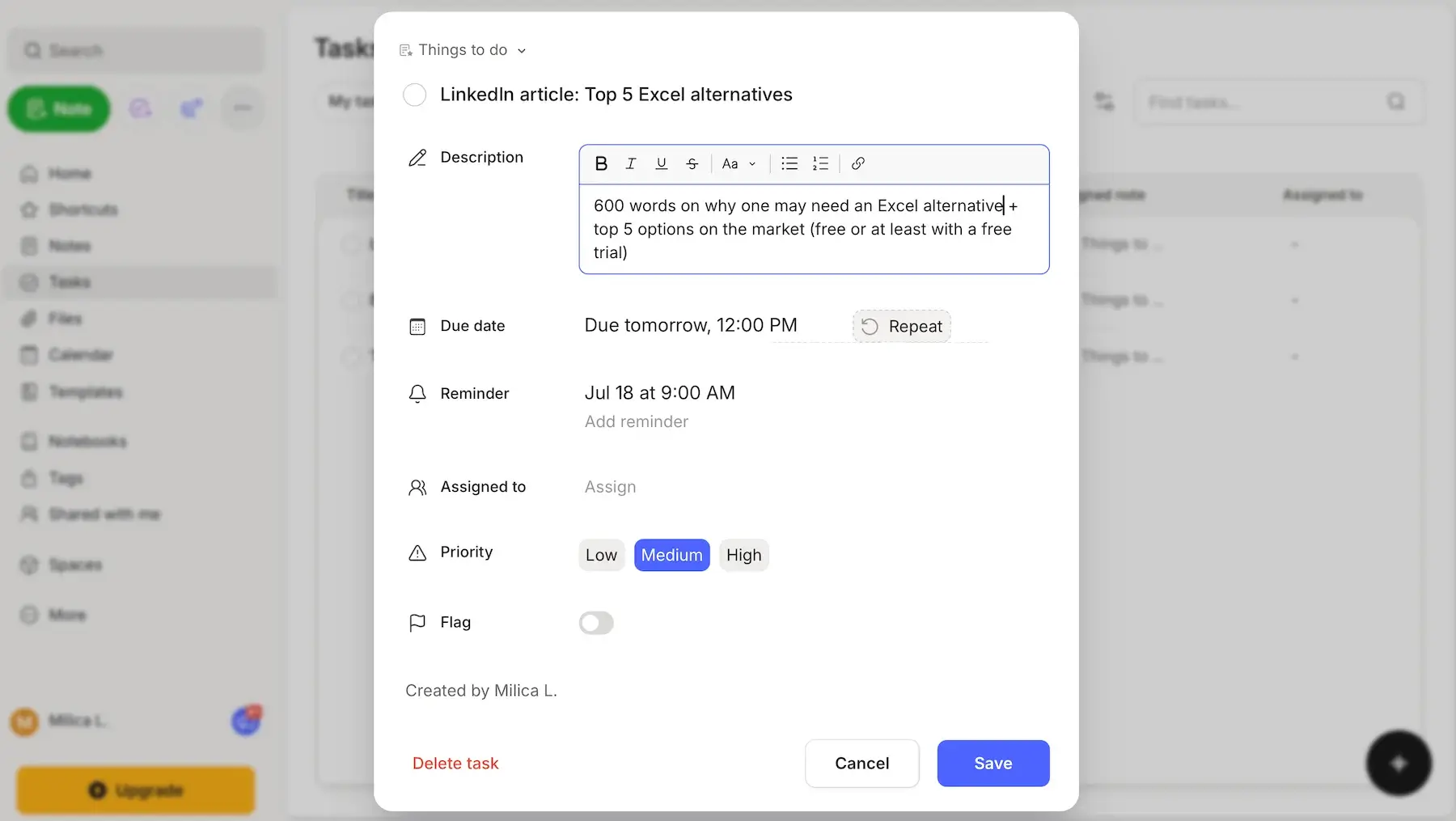Apply strikethrough formatting in description toolbar
The height and width of the screenshot is (821, 1456).
(x=692, y=163)
